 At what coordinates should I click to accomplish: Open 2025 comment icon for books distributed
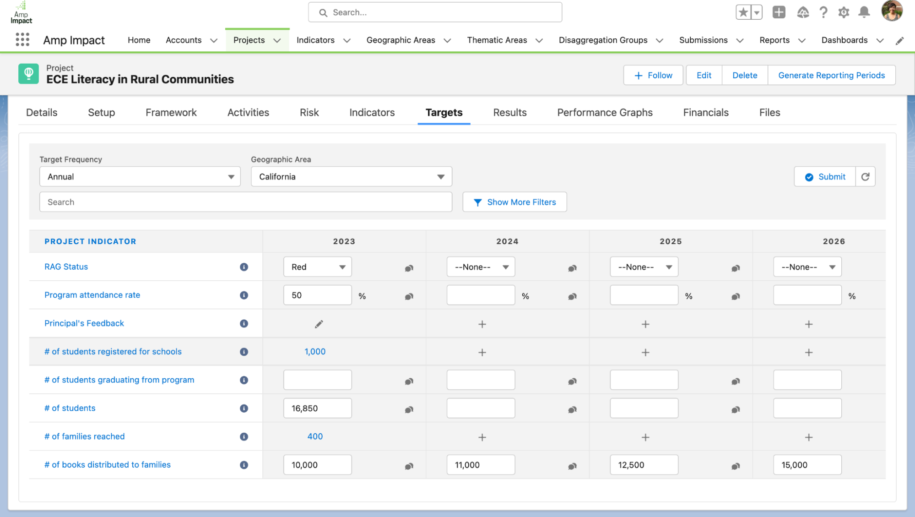736,466
